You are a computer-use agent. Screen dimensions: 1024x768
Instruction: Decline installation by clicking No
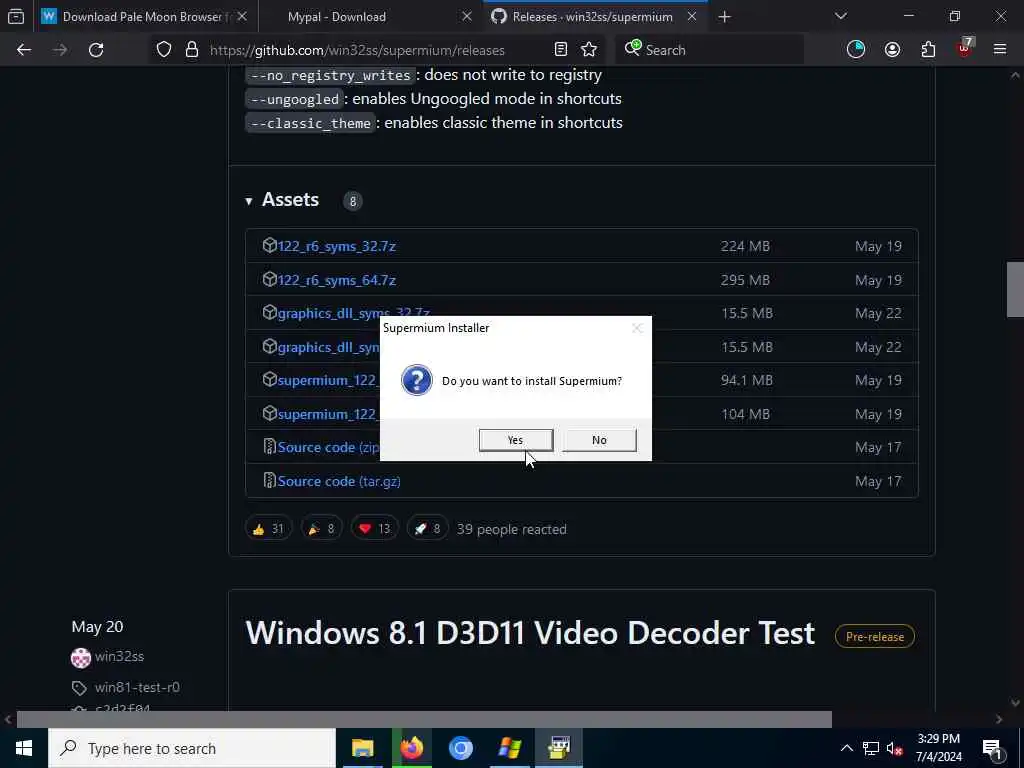(x=599, y=440)
